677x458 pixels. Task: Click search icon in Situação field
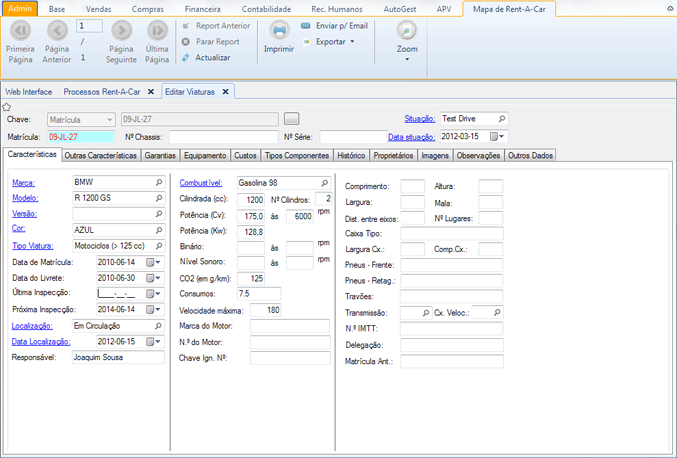point(502,118)
